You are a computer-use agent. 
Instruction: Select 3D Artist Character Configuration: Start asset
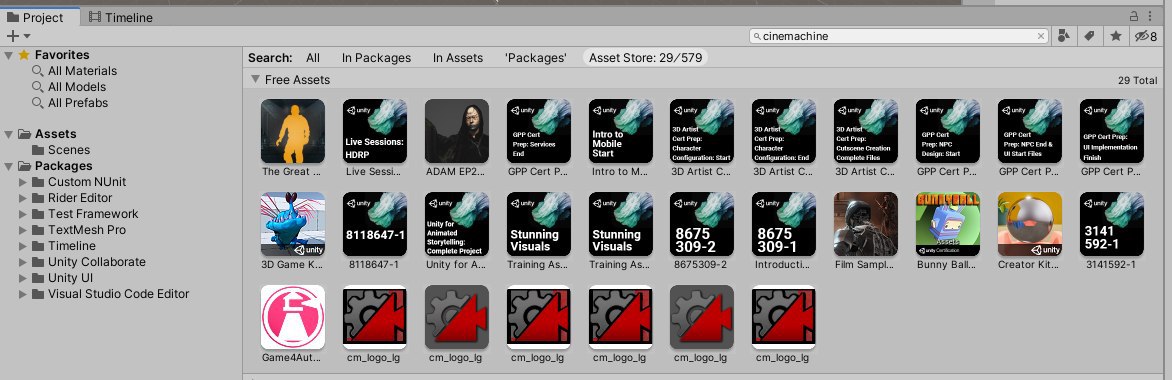pyautogui.click(x=702, y=131)
